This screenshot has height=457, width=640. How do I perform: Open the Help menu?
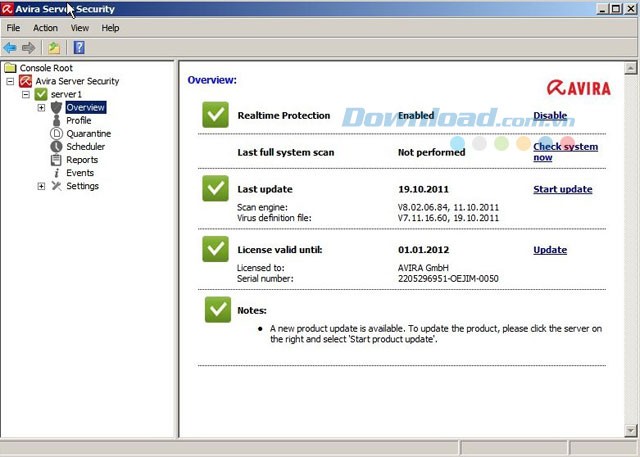coord(110,28)
